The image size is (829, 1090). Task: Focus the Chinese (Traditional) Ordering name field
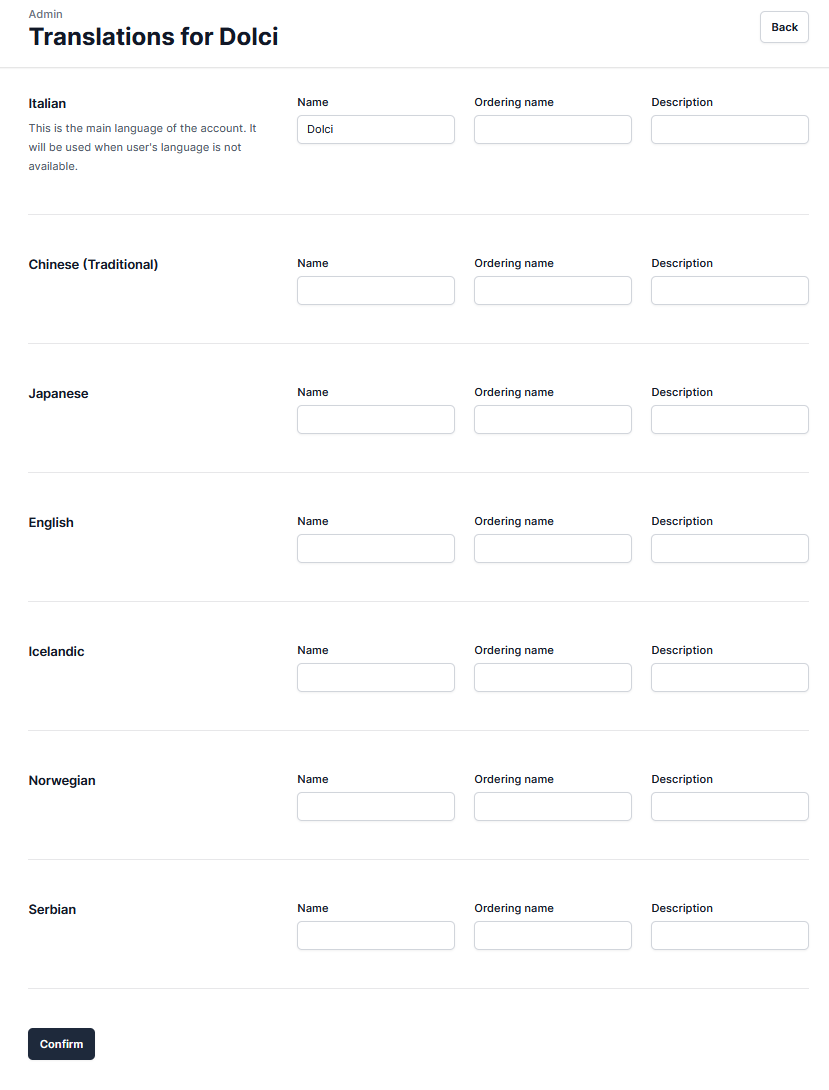point(552,290)
